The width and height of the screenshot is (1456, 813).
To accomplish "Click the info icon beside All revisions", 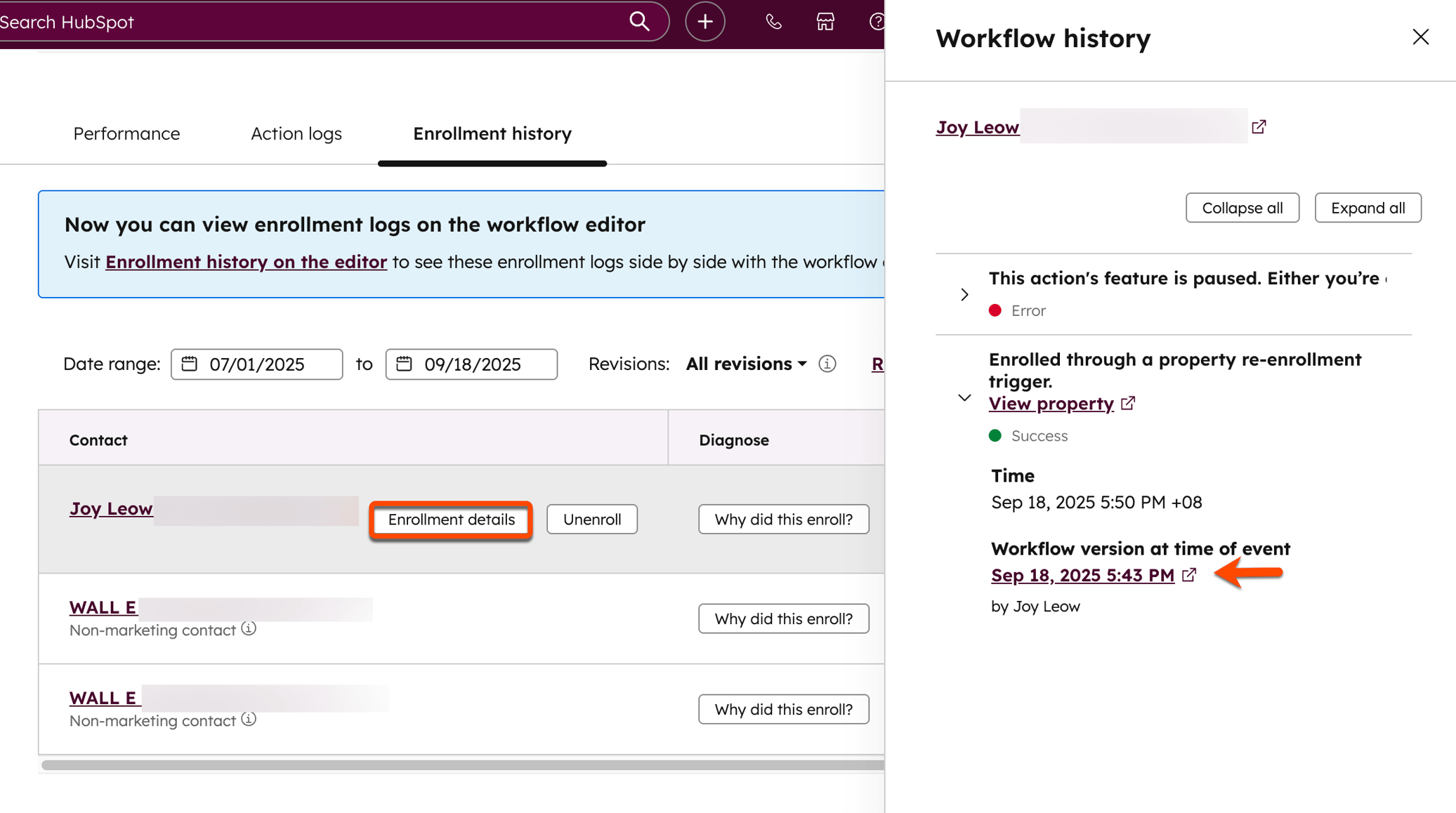I will pyautogui.click(x=827, y=364).
